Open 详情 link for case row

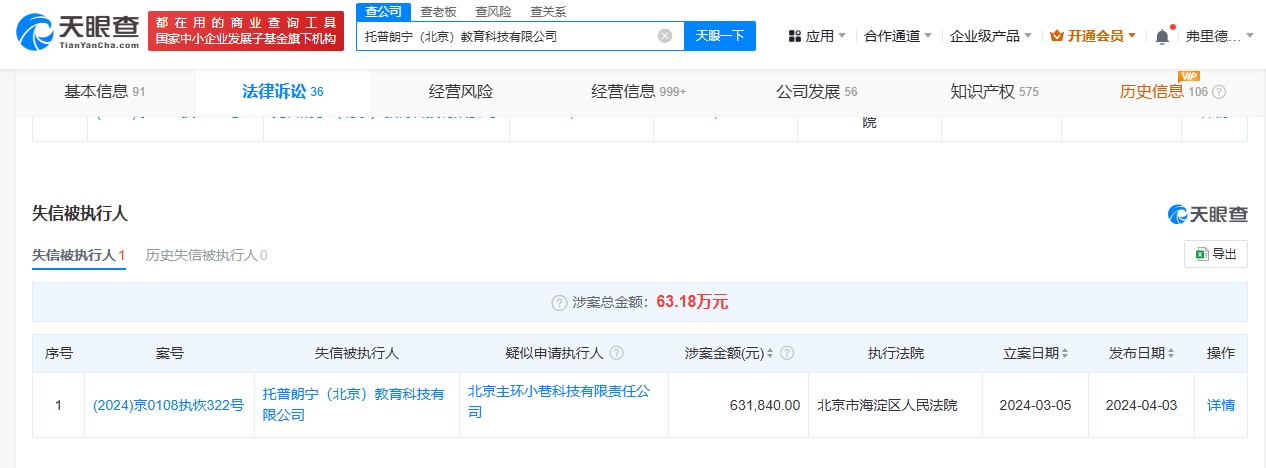point(1221,405)
